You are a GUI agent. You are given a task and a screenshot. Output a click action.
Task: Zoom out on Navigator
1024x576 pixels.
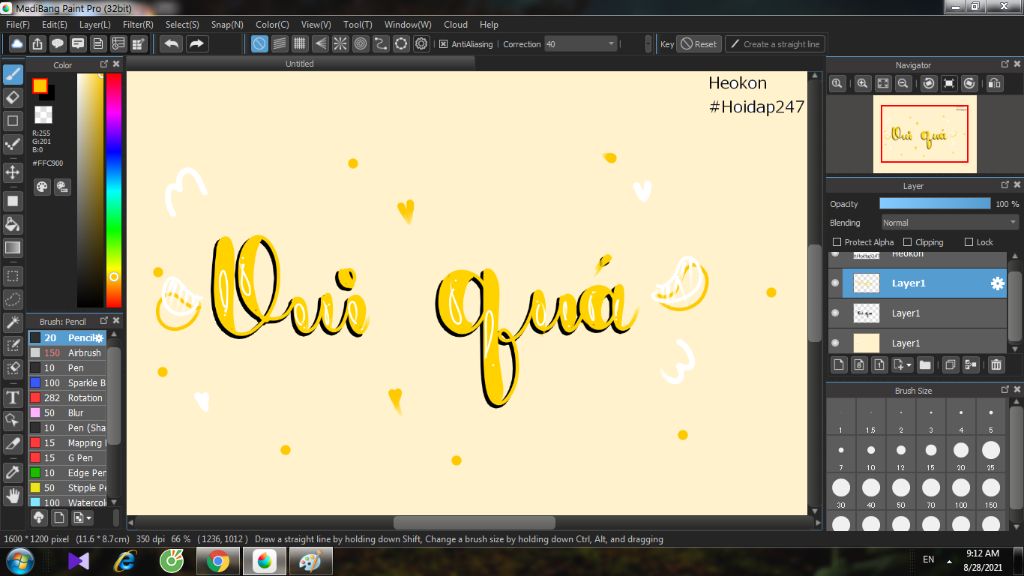pyautogui.click(x=903, y=84)
